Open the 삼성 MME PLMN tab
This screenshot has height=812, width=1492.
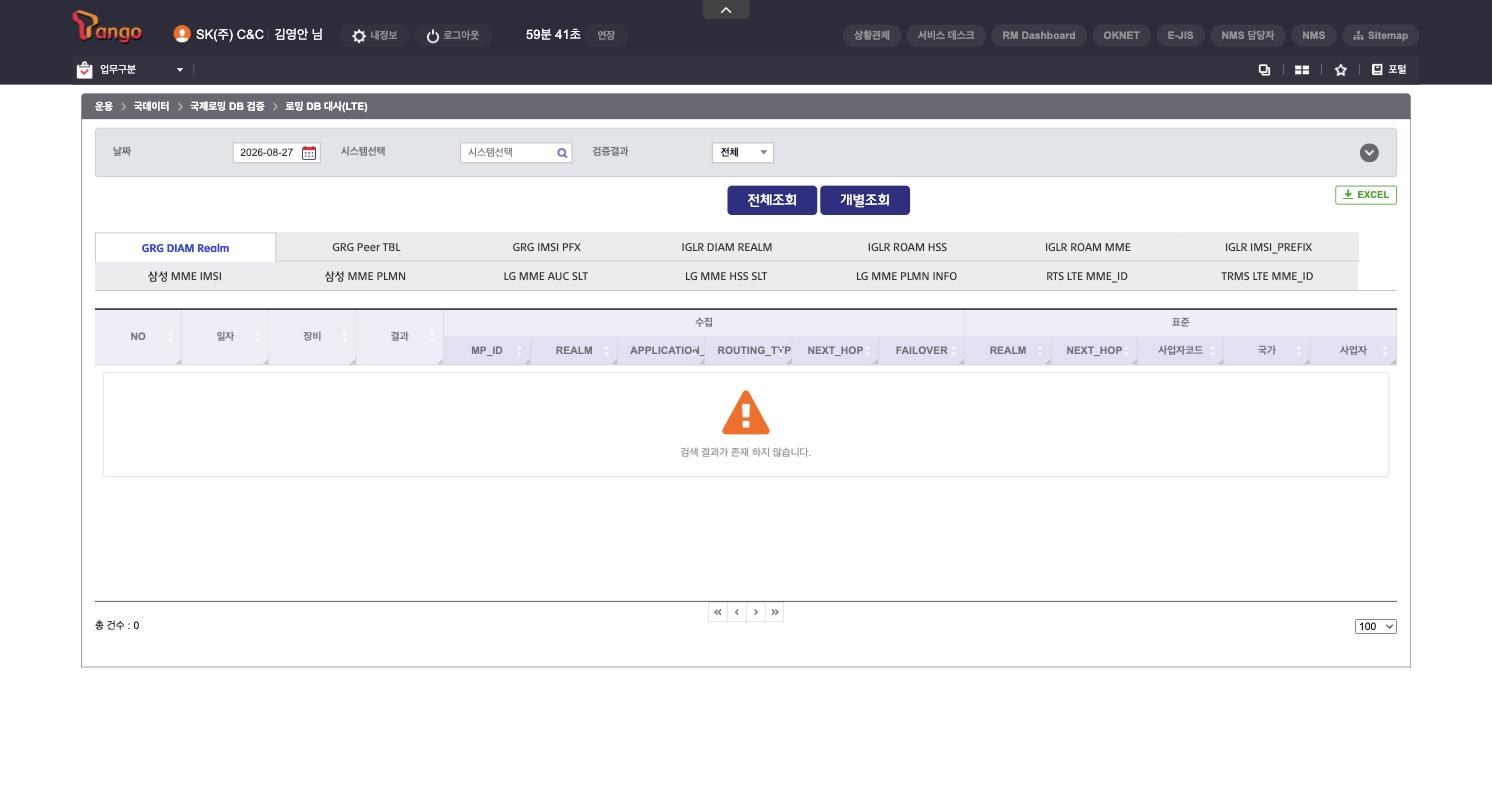click(365, 276)
